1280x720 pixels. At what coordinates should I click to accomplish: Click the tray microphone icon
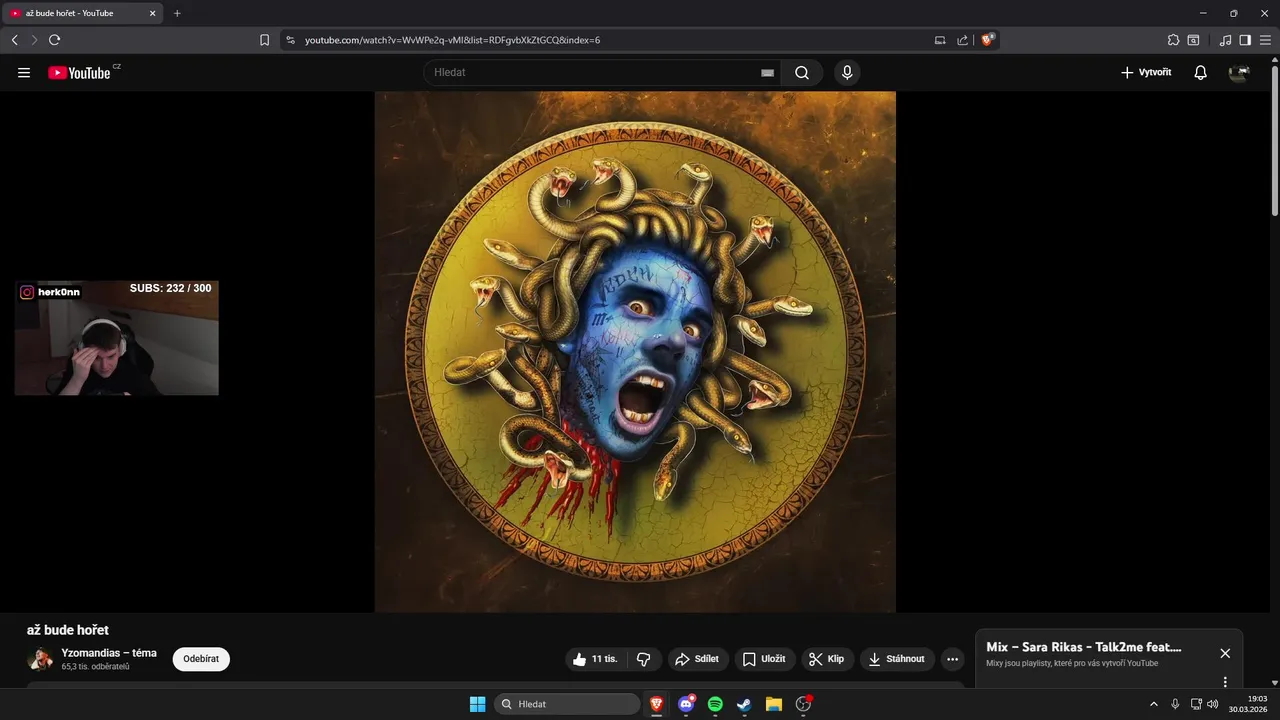[x=1175, y=704]
